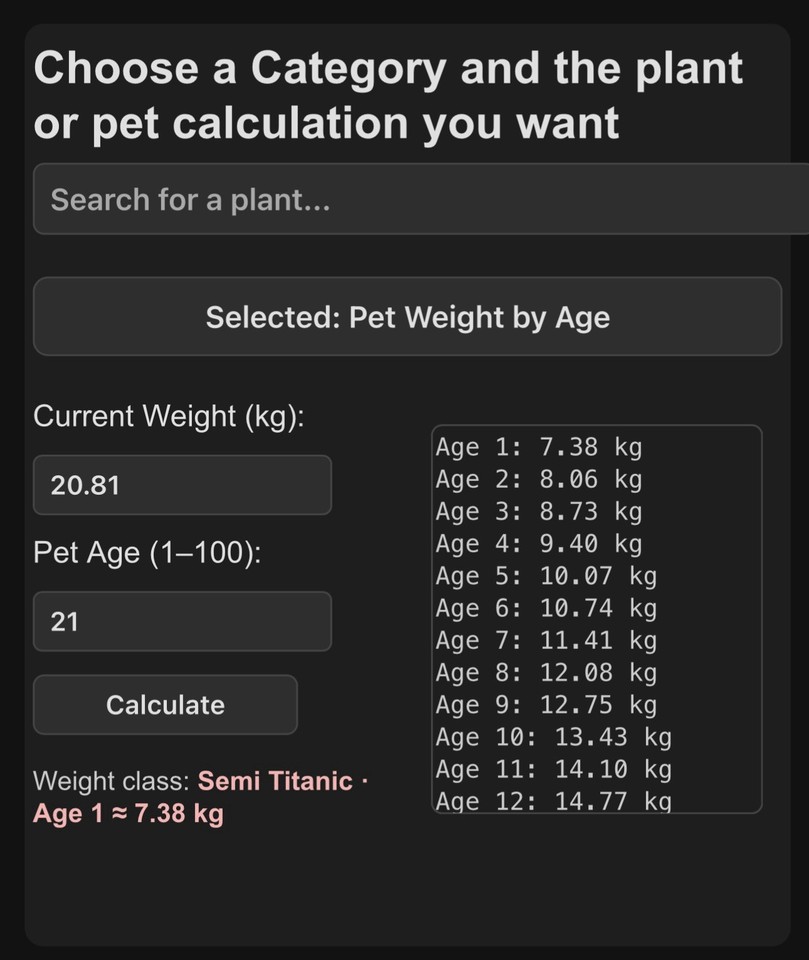809x960 pixels.
Task: Click the 'Current Weight (kg):' label
Action: 168,416
